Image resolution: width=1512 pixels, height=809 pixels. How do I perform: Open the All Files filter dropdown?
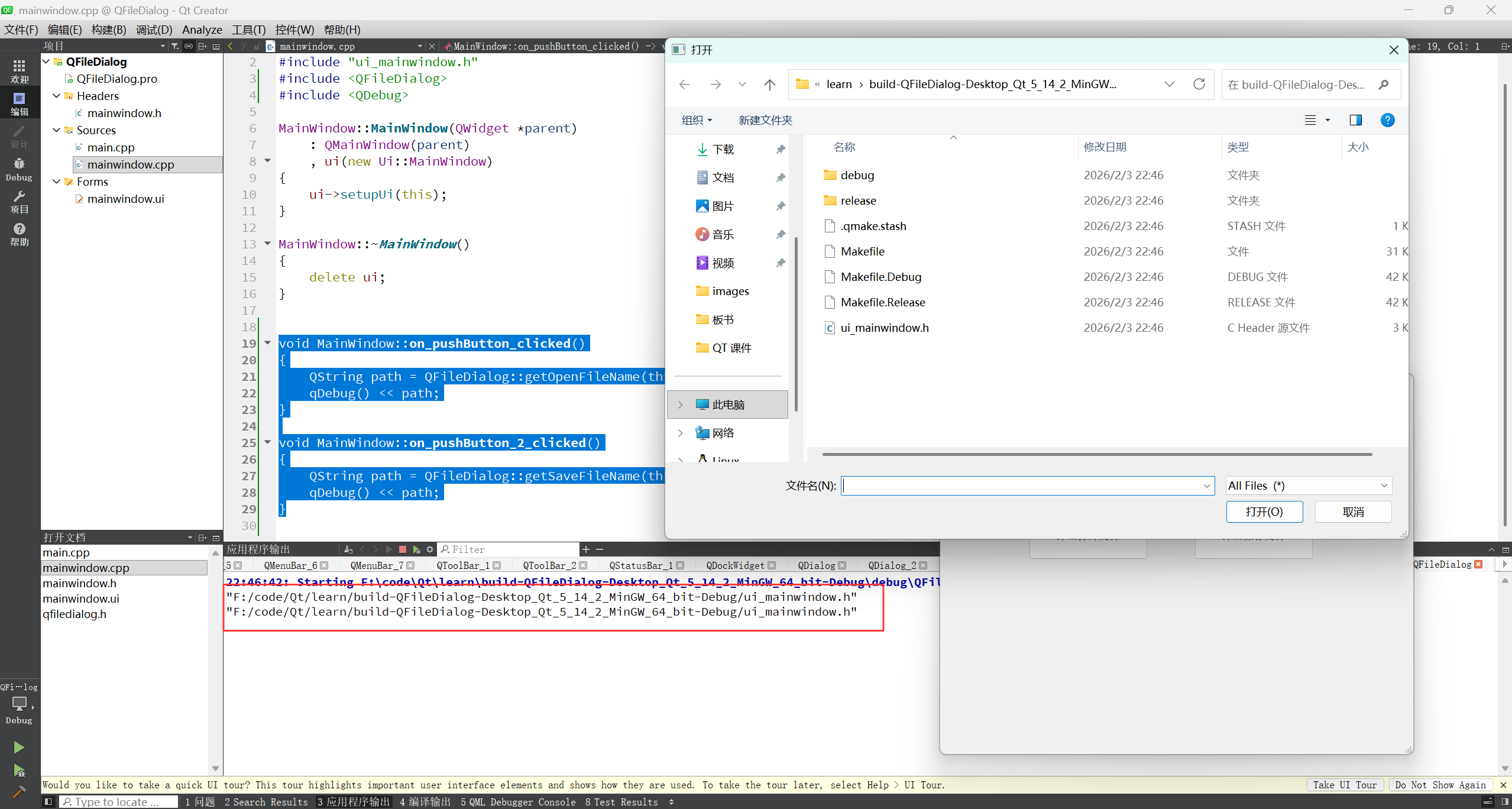point(1308,486)
